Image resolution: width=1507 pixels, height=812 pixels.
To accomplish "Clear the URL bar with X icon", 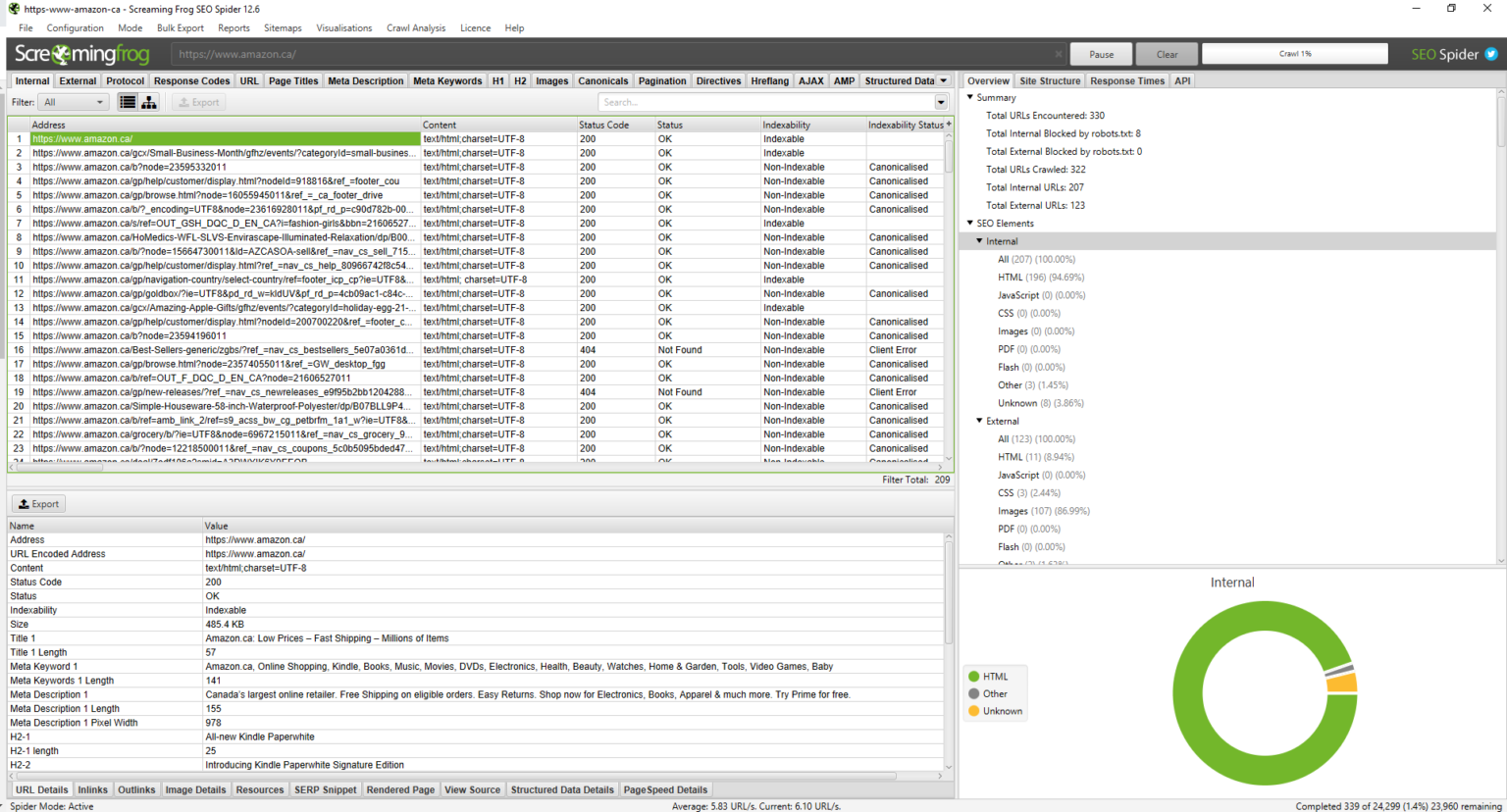I will (1059, 54).
